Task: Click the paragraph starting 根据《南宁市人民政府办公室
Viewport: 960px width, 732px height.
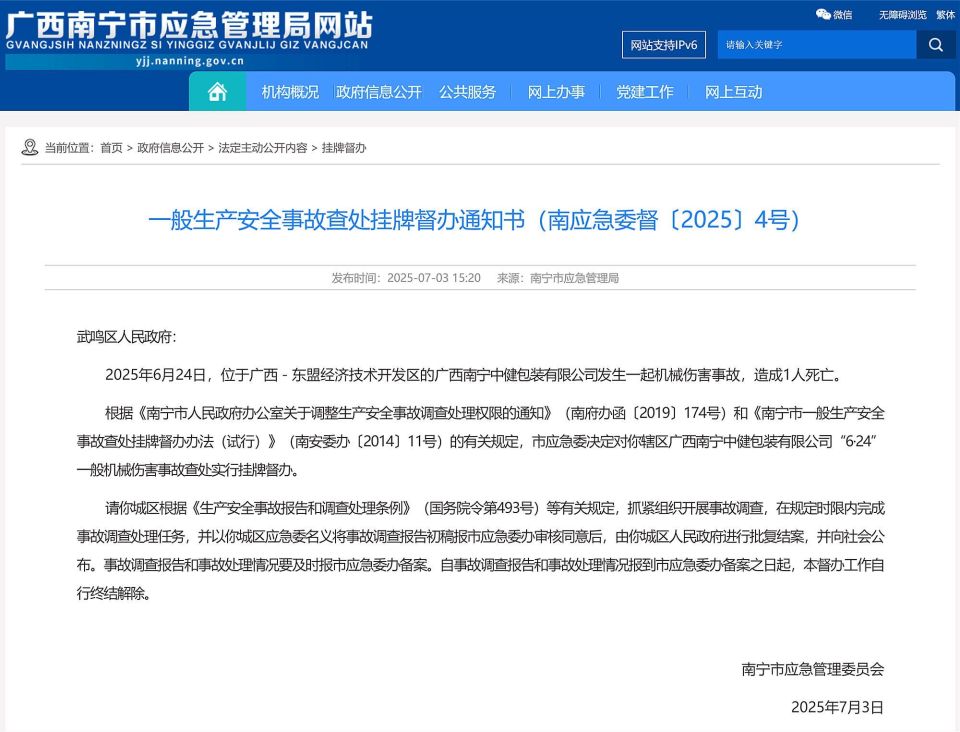Action: (x=481, y=441)
